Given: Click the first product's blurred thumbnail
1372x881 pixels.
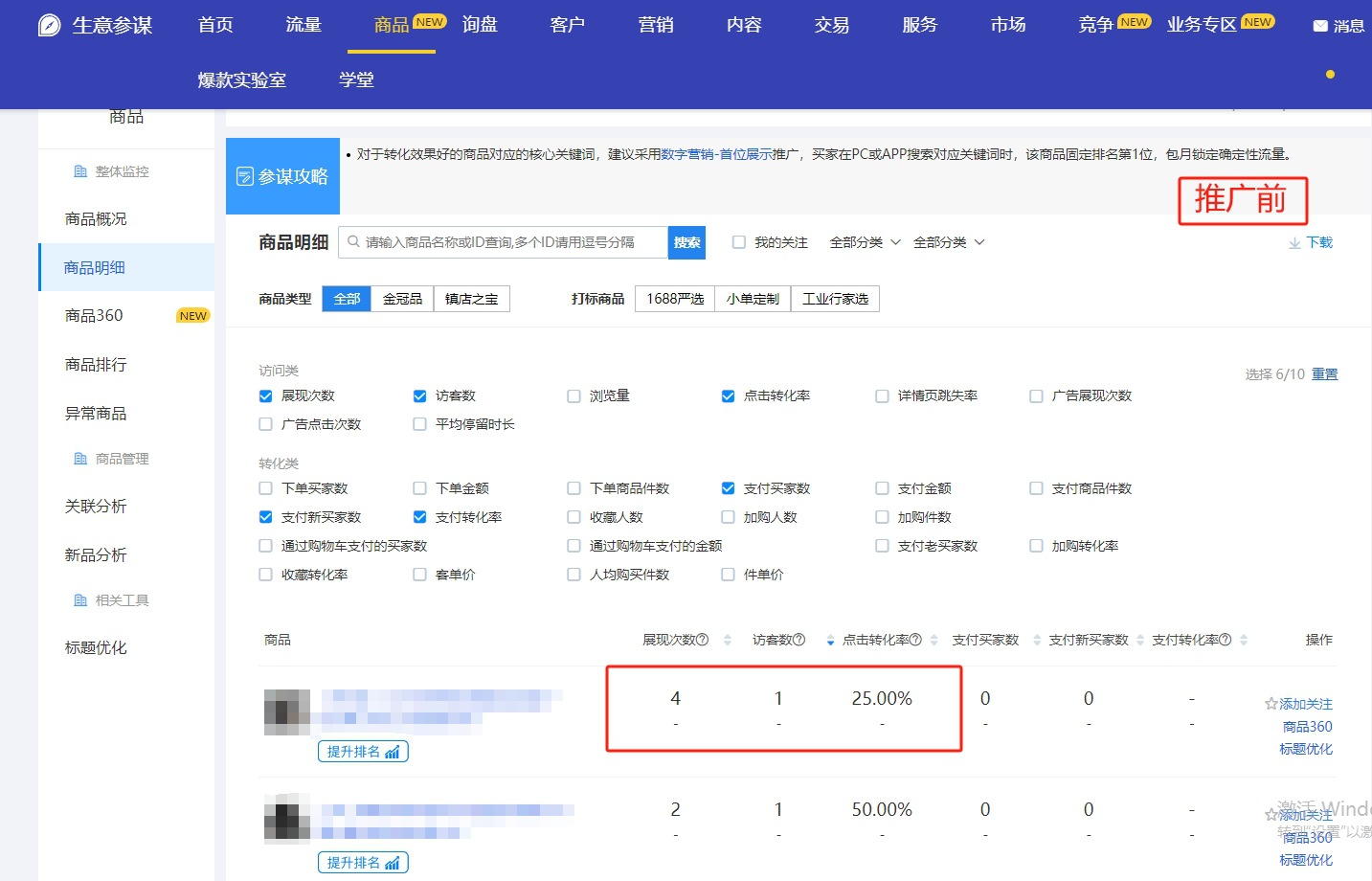Looking at the screenshot, I should click(287, 712).
